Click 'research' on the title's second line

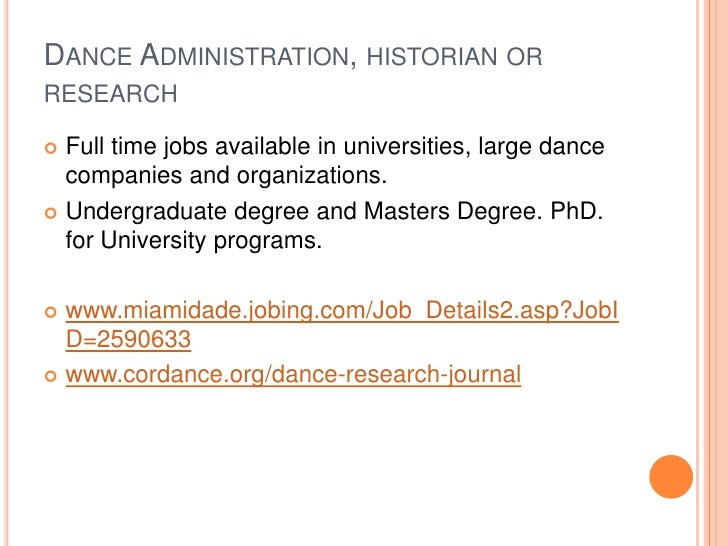(x=111, y=94)
